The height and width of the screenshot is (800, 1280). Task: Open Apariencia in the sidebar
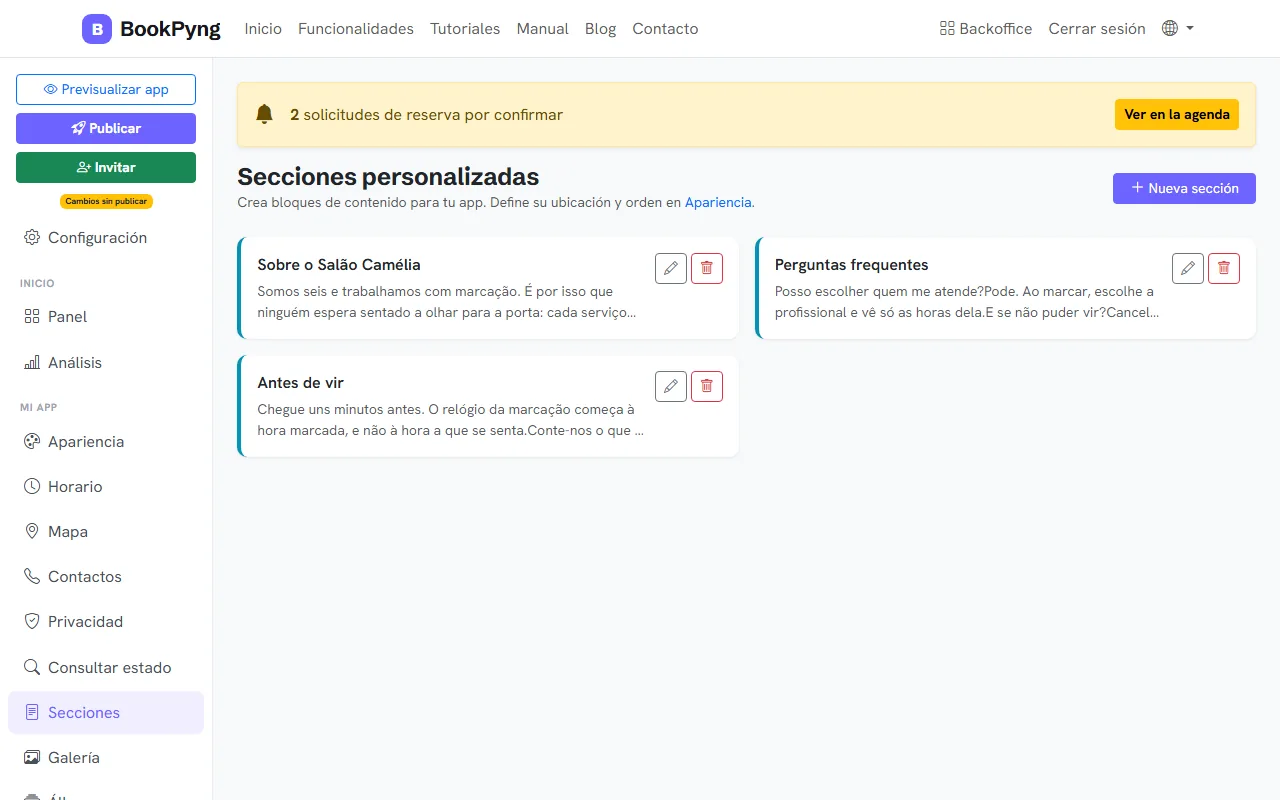point(106,442)
